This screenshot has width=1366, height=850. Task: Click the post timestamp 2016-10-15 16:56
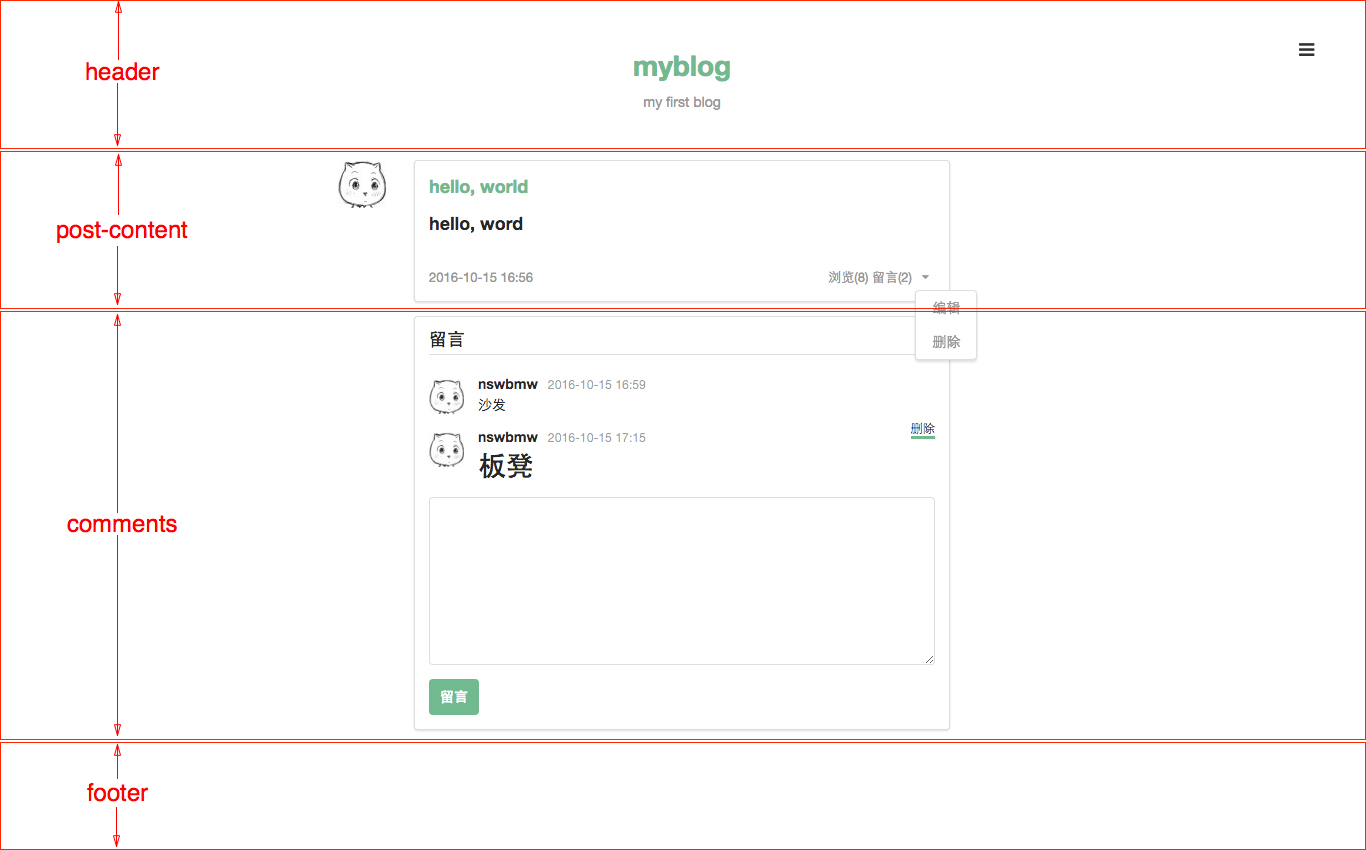click(x=480, y=277)
